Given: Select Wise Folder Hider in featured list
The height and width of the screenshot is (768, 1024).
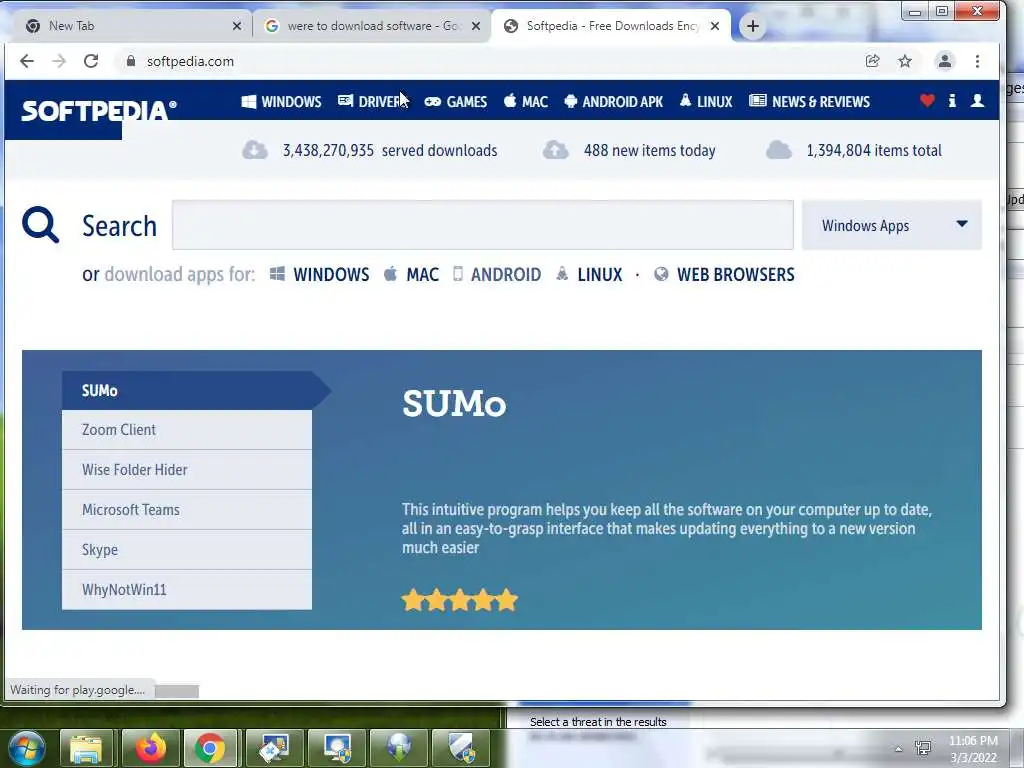Looking at the screenshot, I should 187,470.
